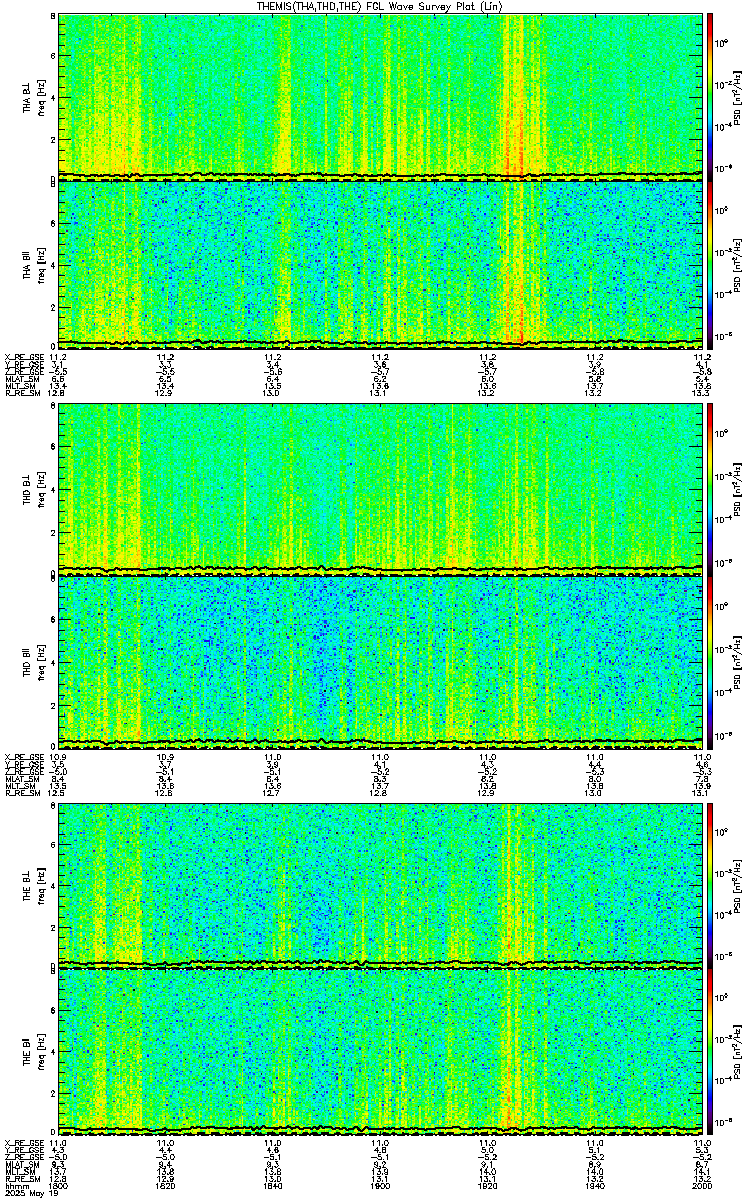Screen dimensions: 750x1200
Task: Click the color bar beside THA B-perpendicular panel
Action: [710, 96]
